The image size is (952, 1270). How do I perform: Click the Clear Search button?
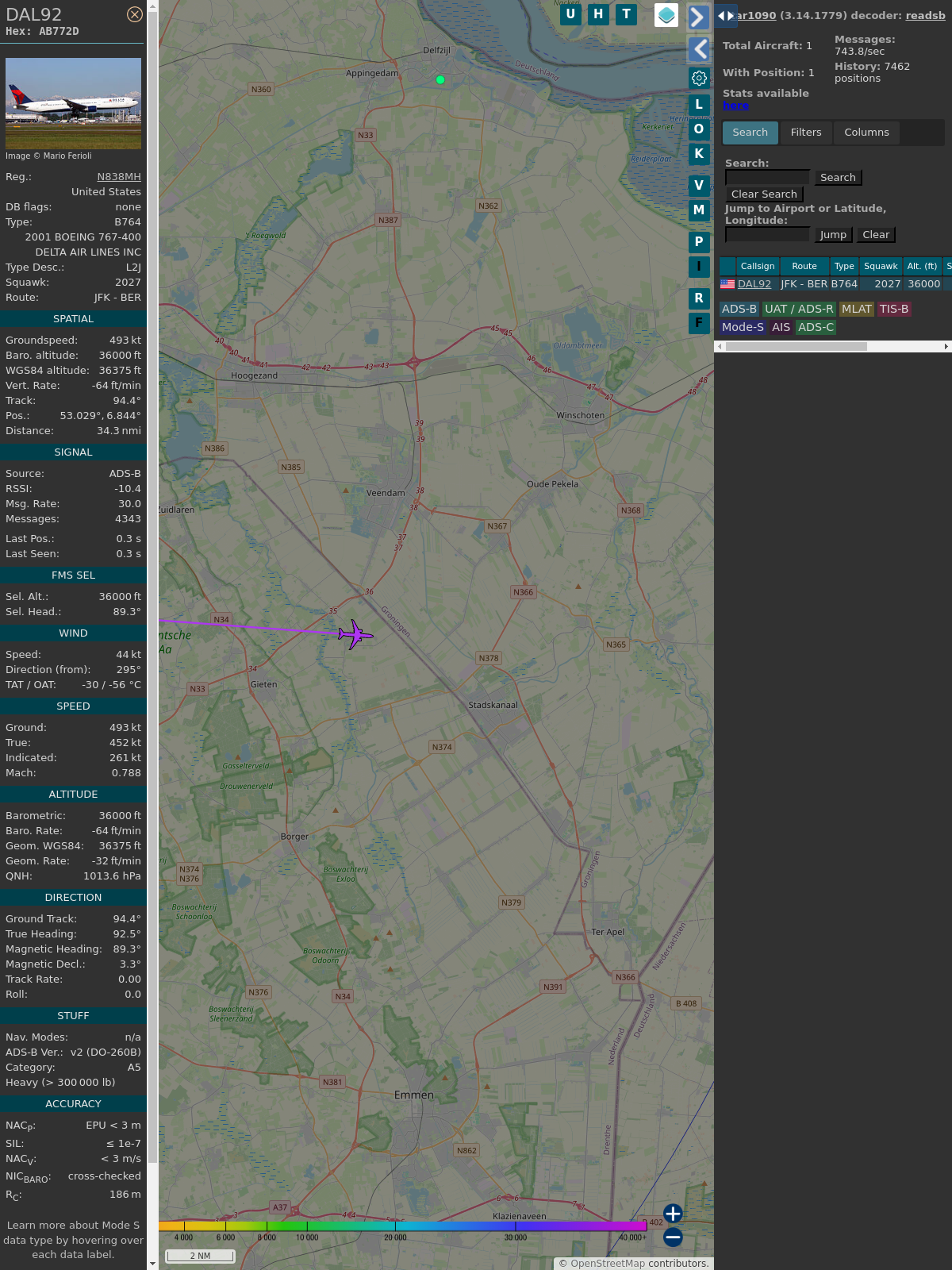pyautogui.click(x=764, y=194)
